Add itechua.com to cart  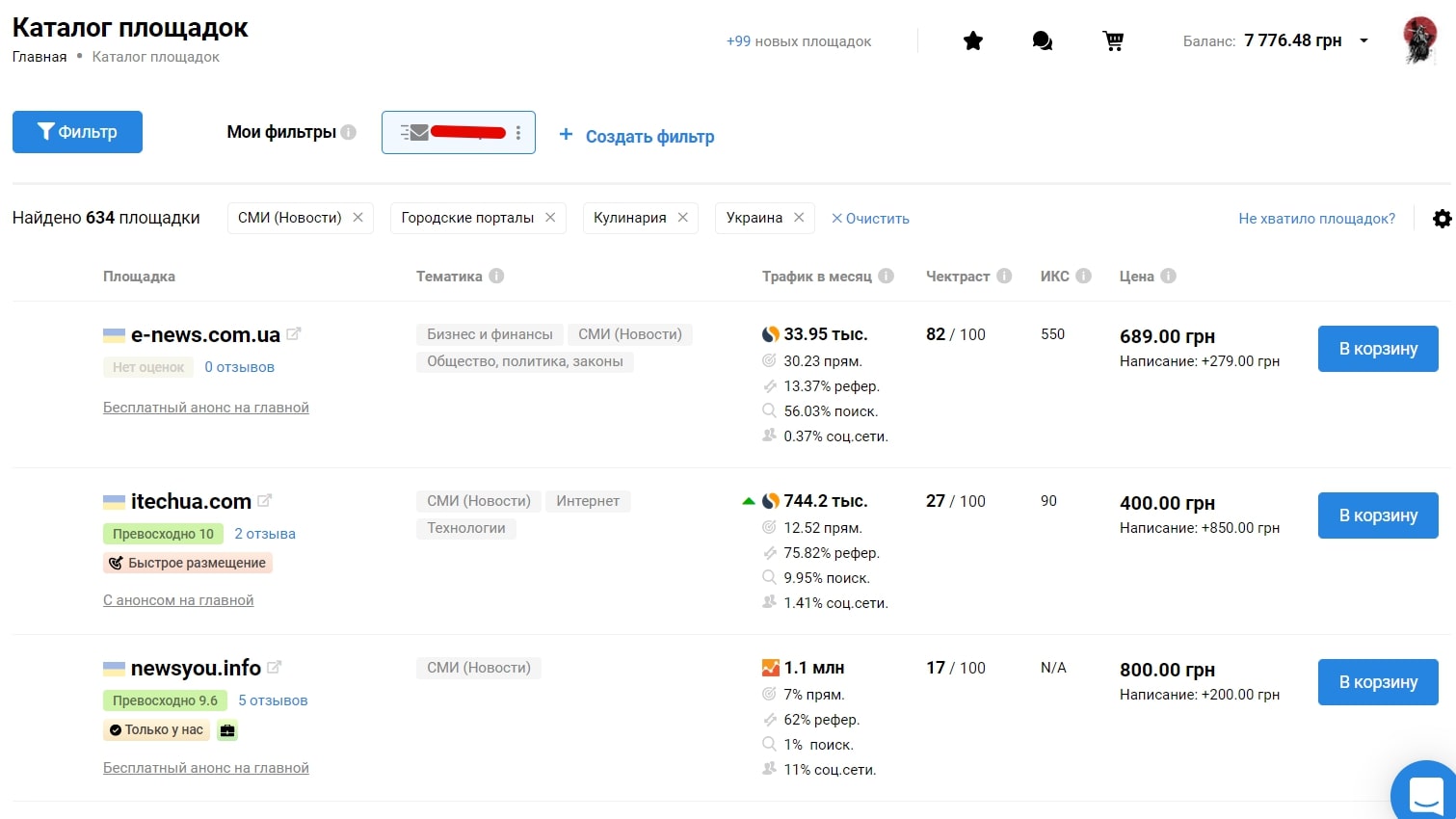tap(1378, 515)
